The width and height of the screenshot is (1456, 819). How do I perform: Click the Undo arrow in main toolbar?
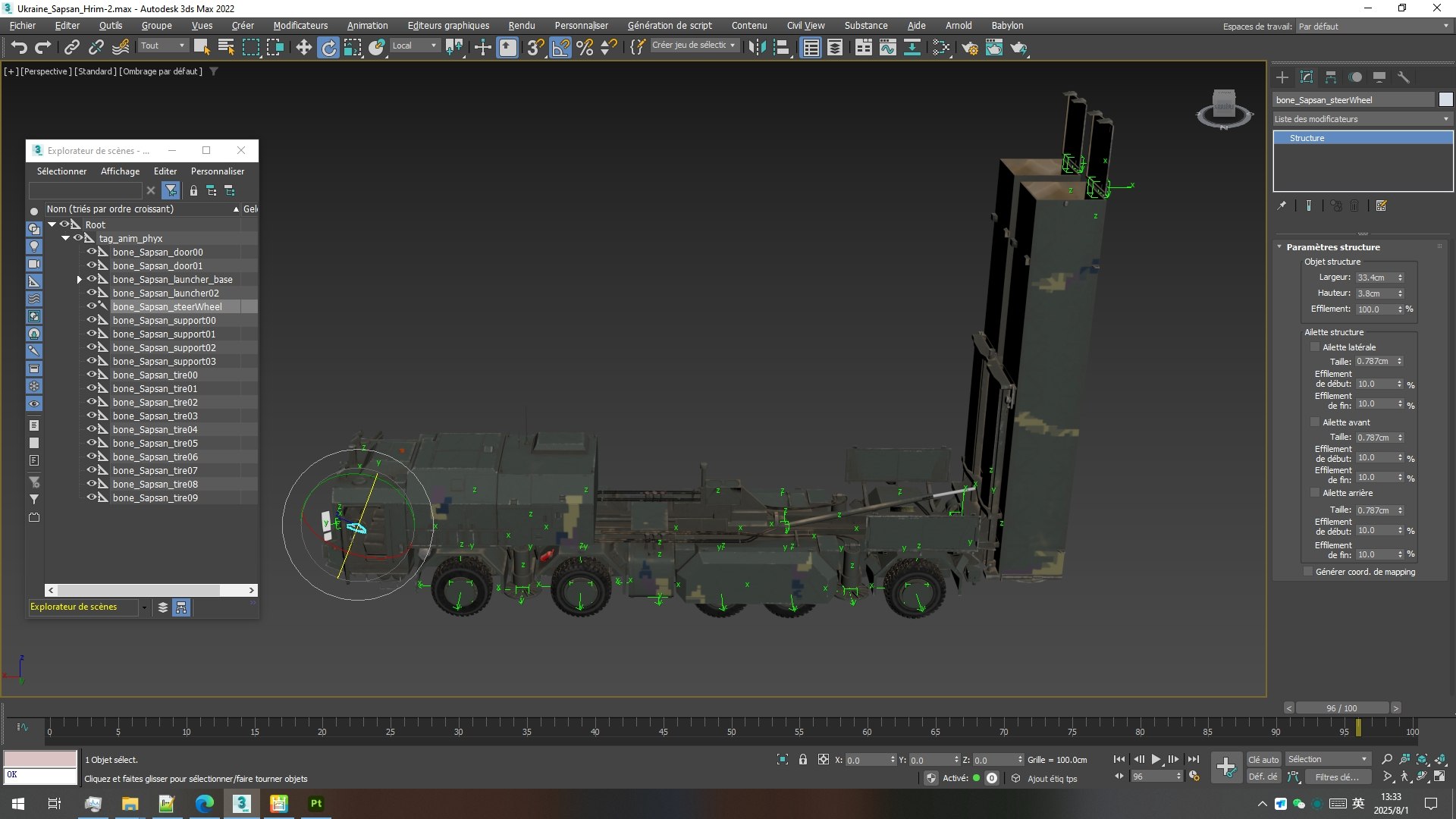tap(19, 47)
